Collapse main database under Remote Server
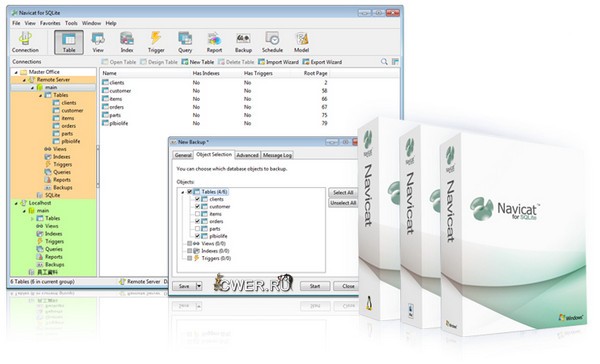The width and height of the screenshot is (600, 364). (32, 88)
